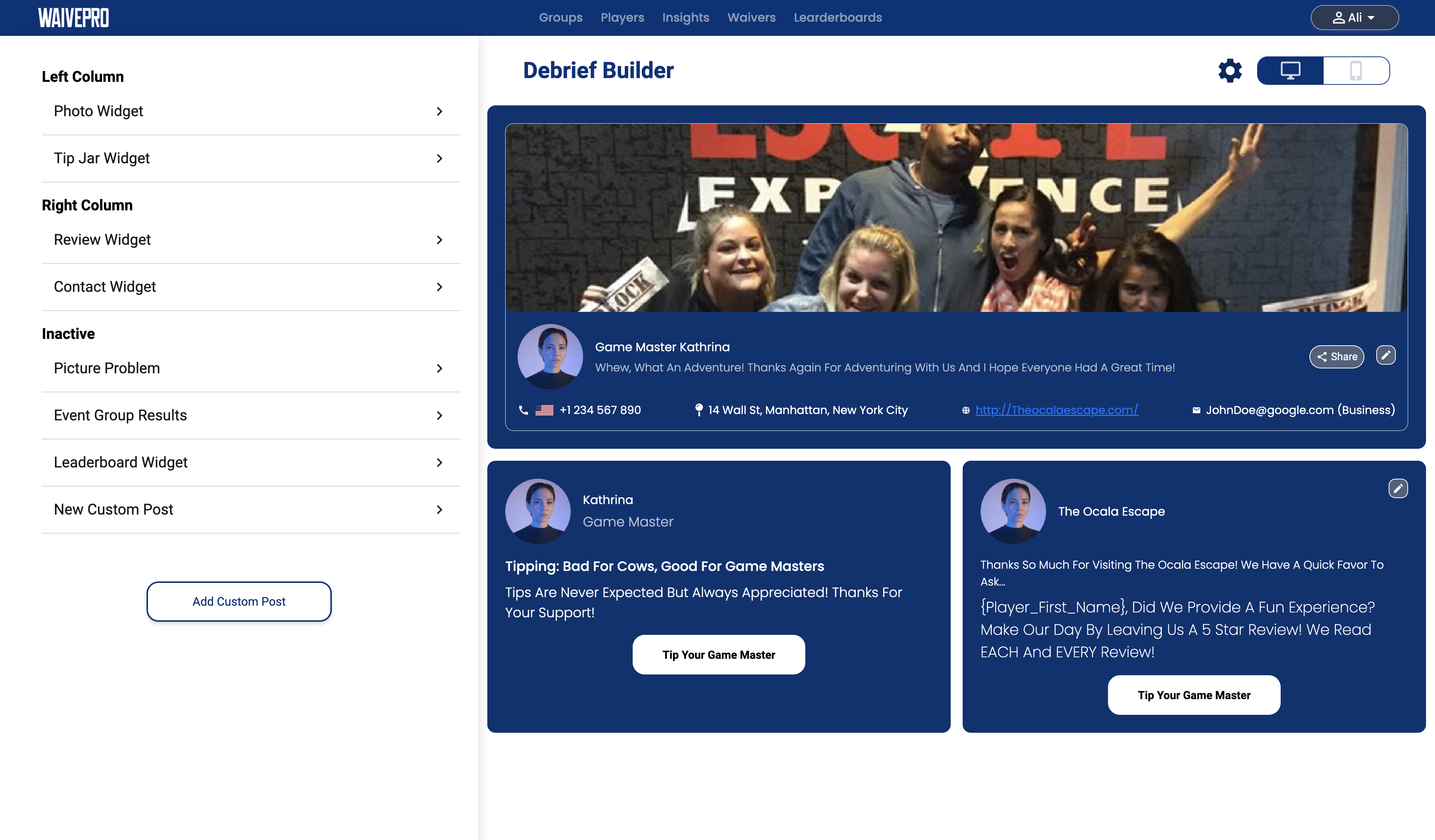Click the location pin icon in contact bar

coord(697,410)
